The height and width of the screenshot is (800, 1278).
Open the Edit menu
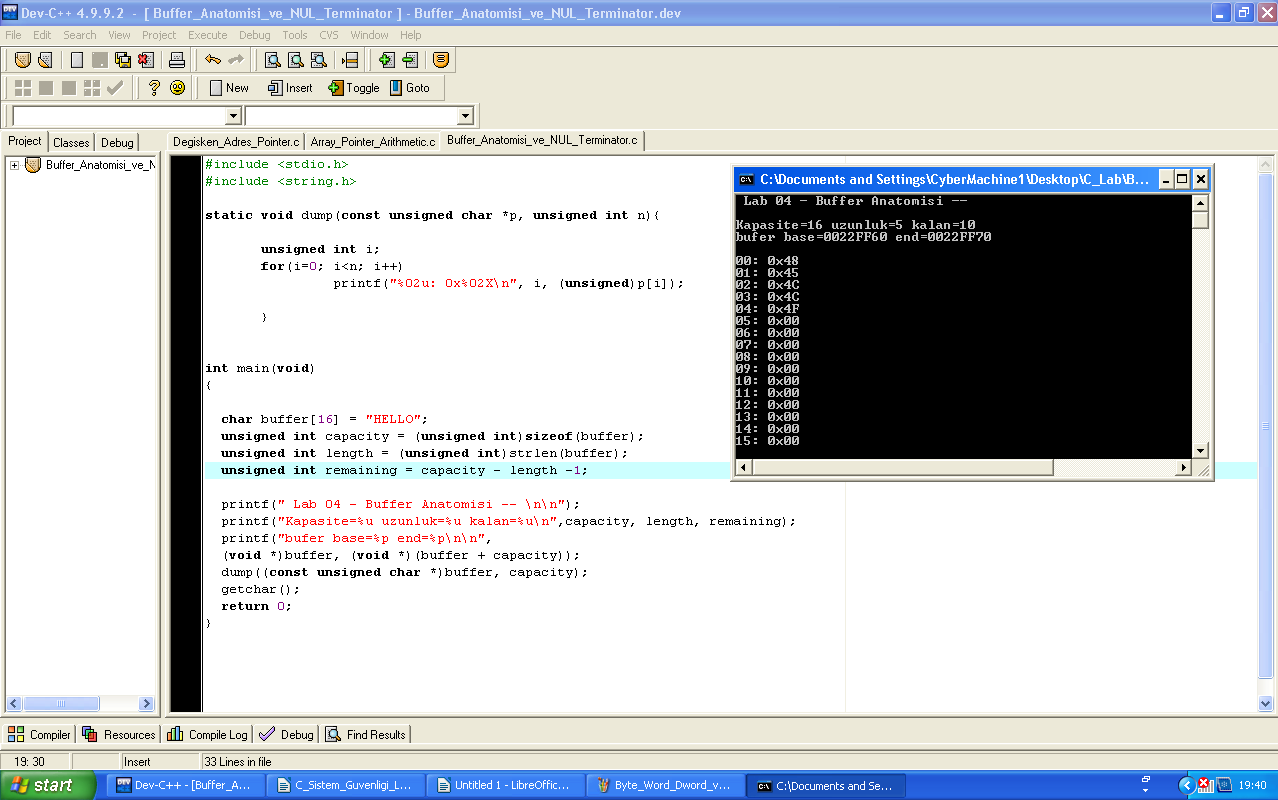point(42,35)
